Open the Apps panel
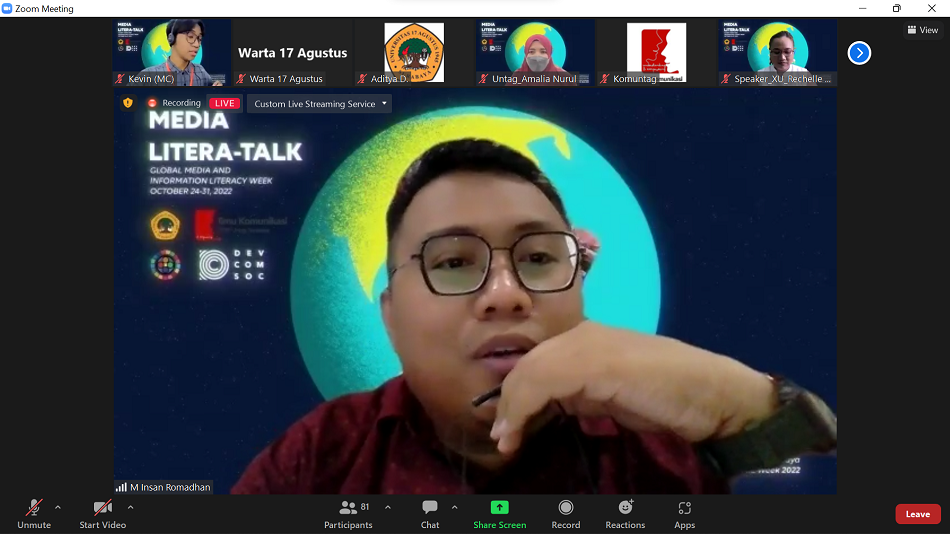950x534 pixels. [x=685, y=514]
